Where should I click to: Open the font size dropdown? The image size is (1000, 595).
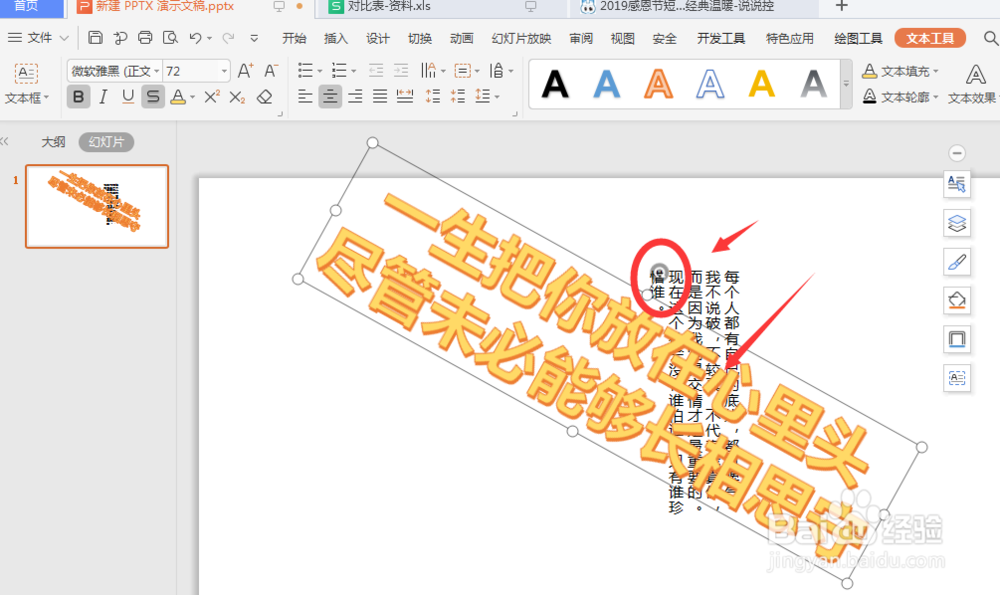pos(224,71)
